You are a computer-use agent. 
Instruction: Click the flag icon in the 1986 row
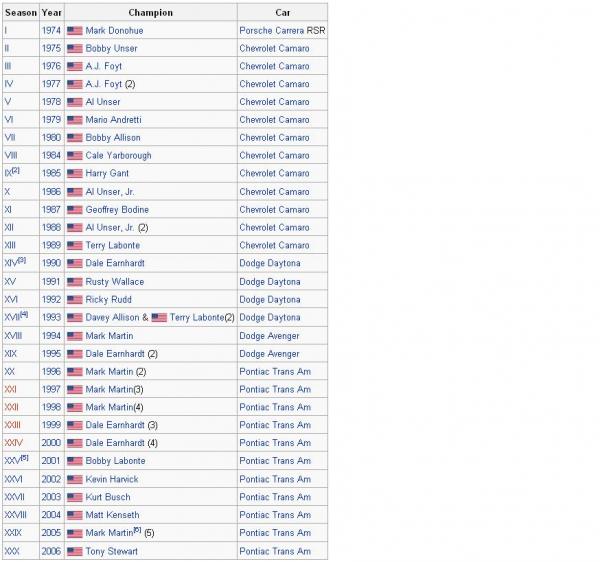[75, 192]
